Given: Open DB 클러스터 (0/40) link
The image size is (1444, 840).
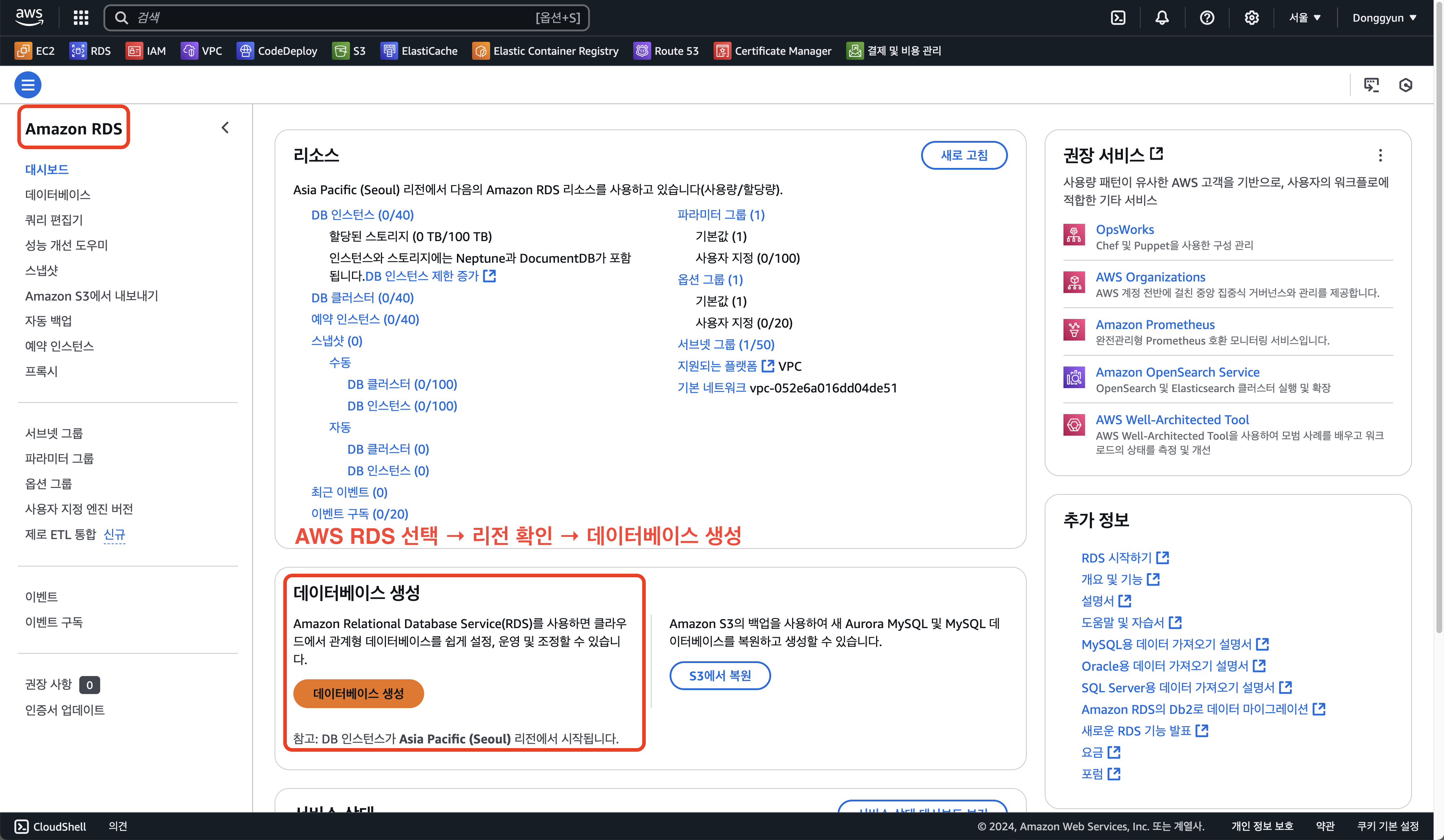Looking at the screenshot, I should (362, 297).
